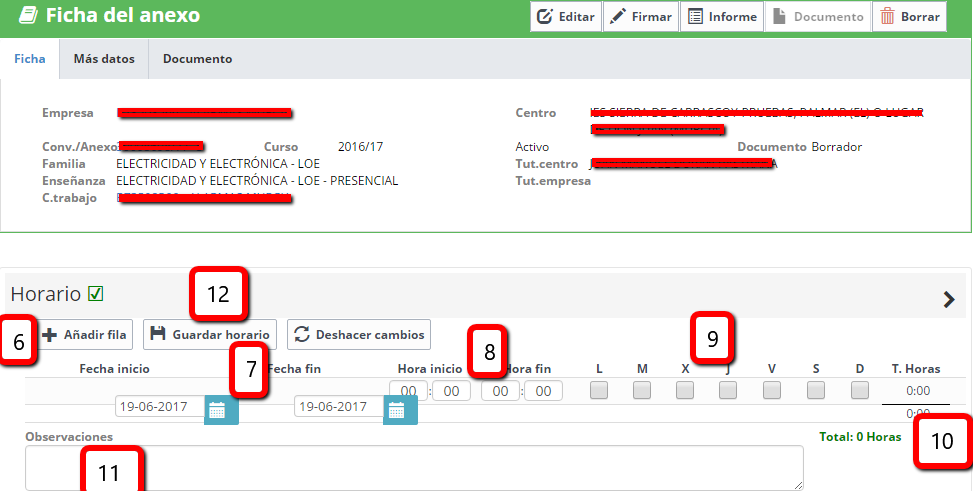Click the Editar pencil button
The height and width of the screenshot is (491, 973).
point(565,17)
